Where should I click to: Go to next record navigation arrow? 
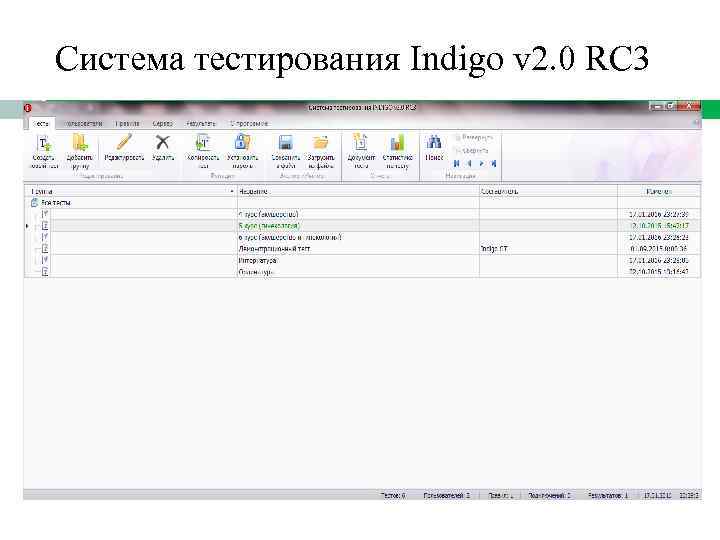(482, 163)
